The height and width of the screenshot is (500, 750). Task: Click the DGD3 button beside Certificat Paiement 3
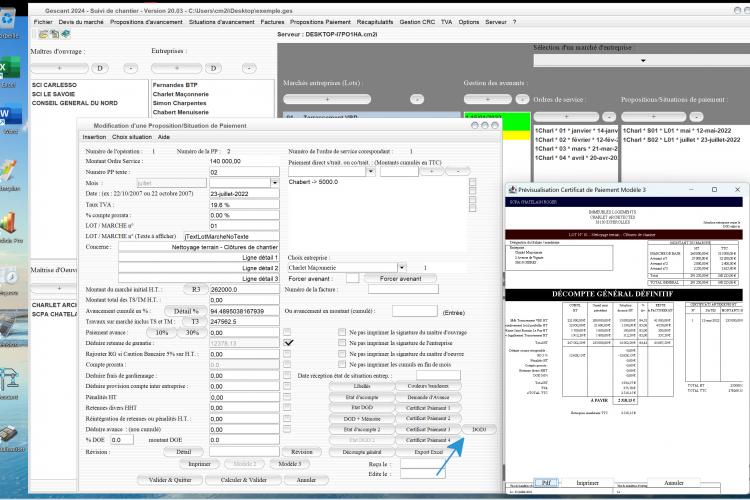tap(479, 429)
